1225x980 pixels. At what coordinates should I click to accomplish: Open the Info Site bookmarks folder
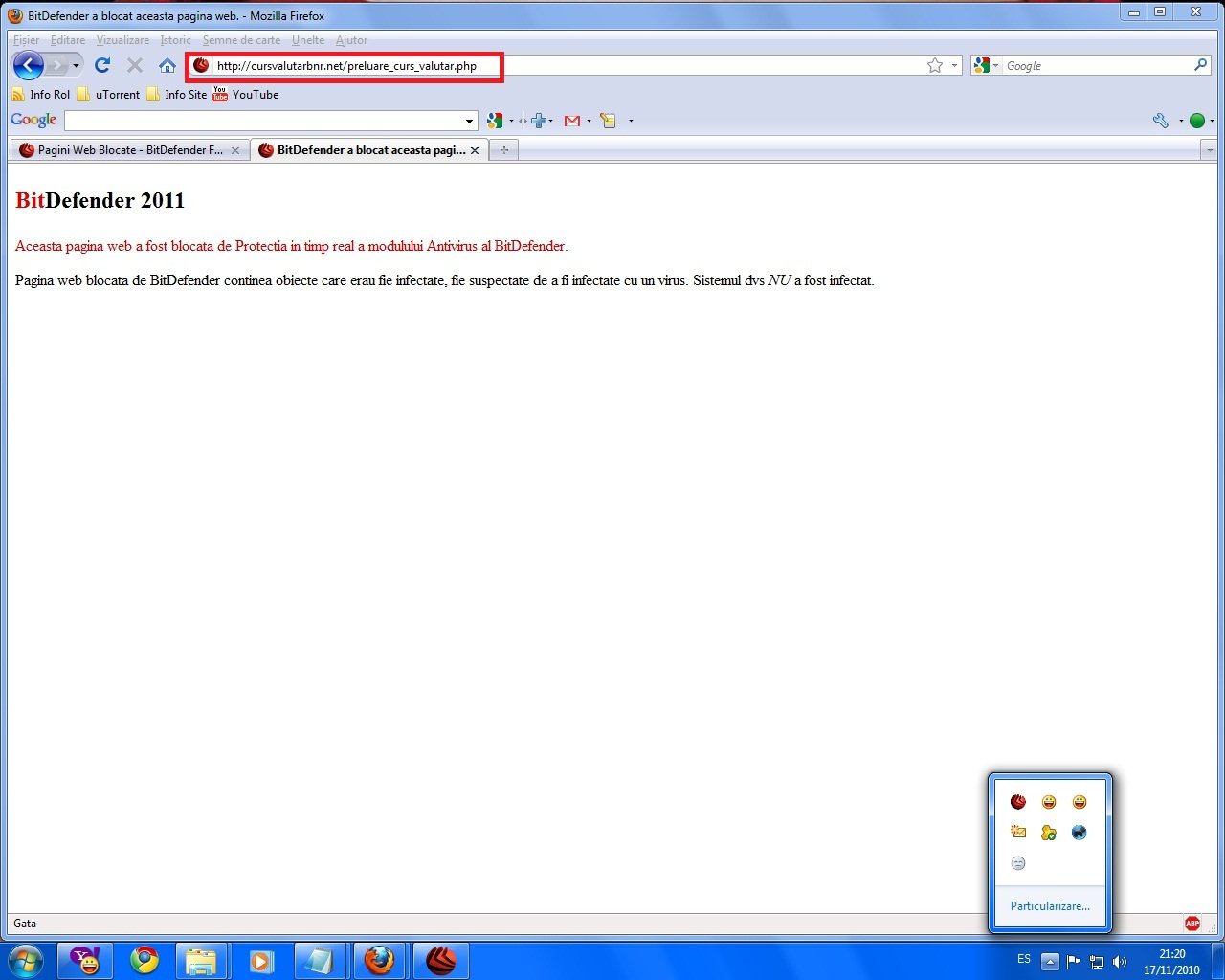point(177,95)
